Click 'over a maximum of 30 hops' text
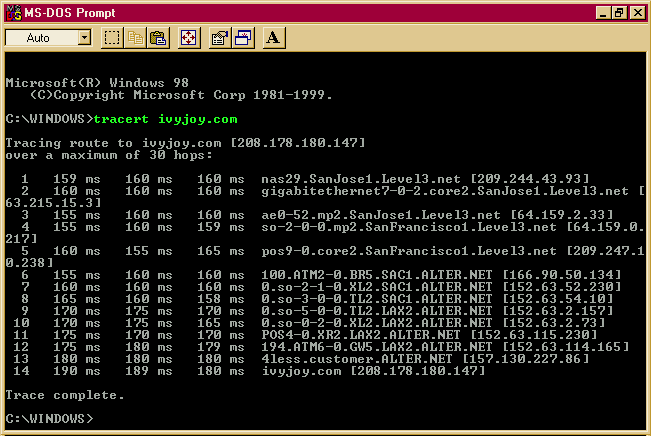This screenshot has width=651, height=436. coord(109,155)
